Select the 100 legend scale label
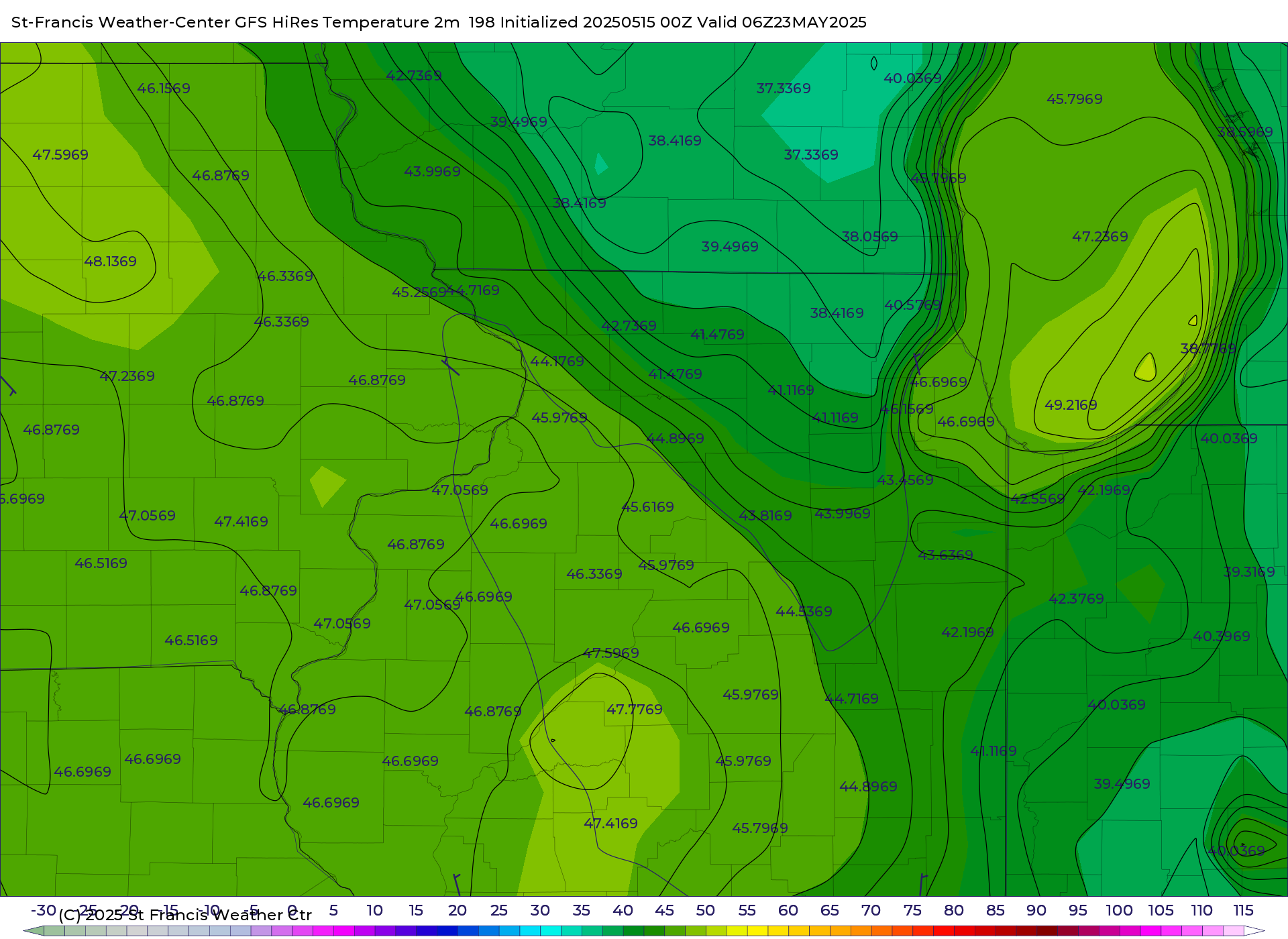Image resolution: width=1288 pixels, height=939 pixels. (1119, 911)
